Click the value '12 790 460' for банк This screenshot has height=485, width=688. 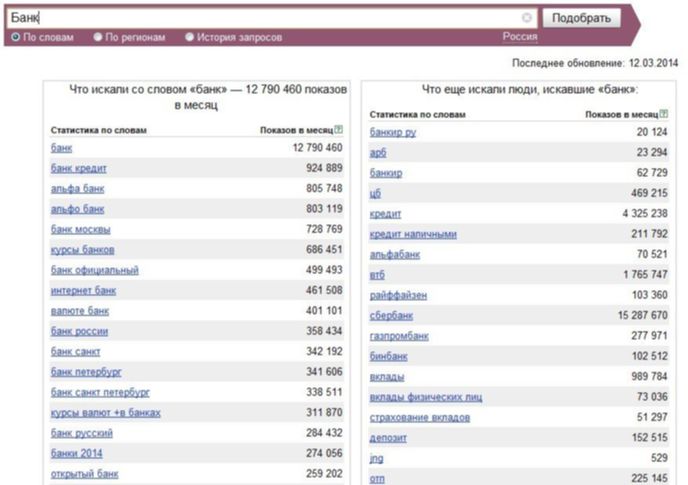[x=317, y=148]
